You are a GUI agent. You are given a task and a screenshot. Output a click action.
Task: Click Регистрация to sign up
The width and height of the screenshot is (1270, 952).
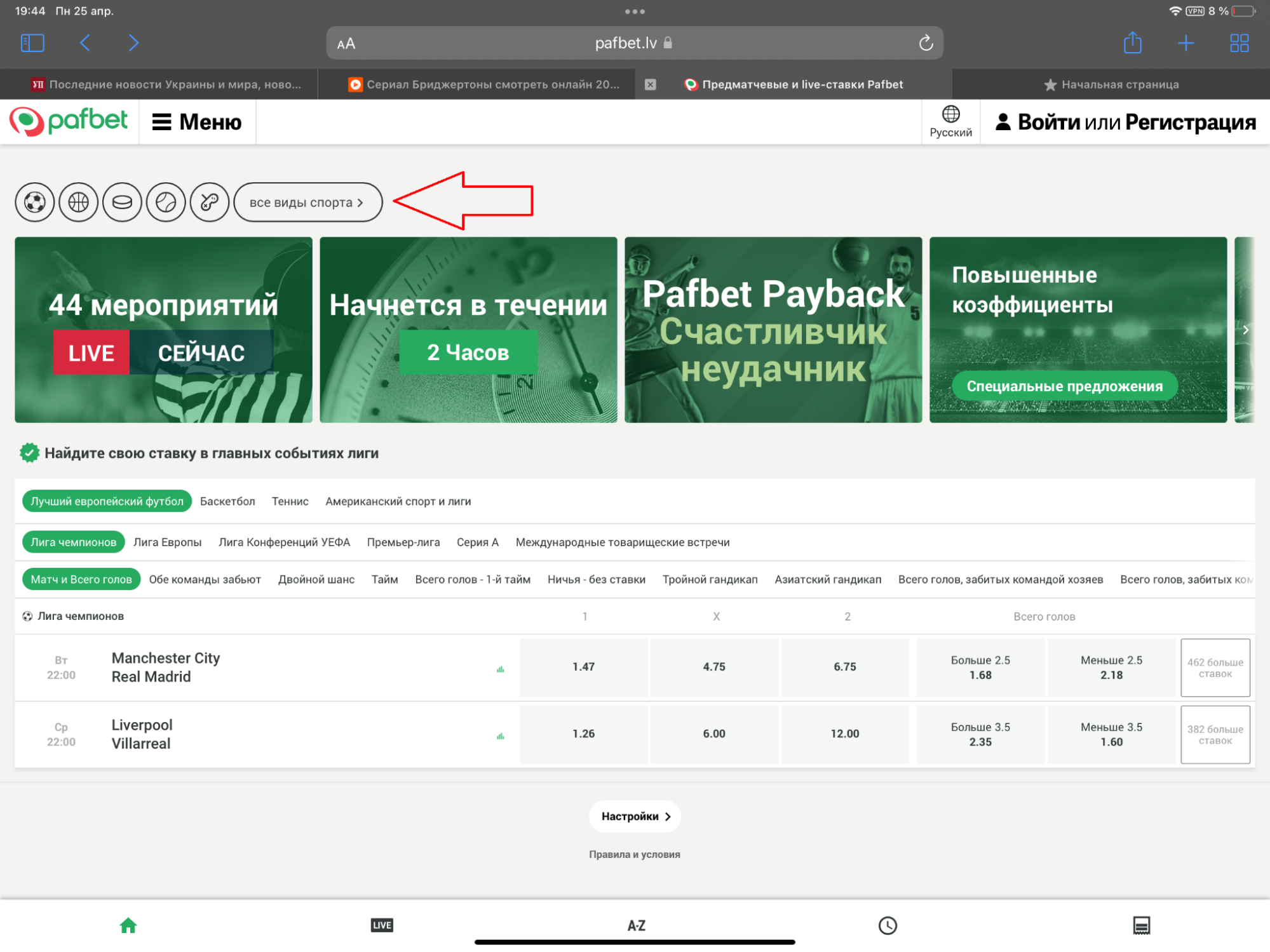tap(1191, 122)
